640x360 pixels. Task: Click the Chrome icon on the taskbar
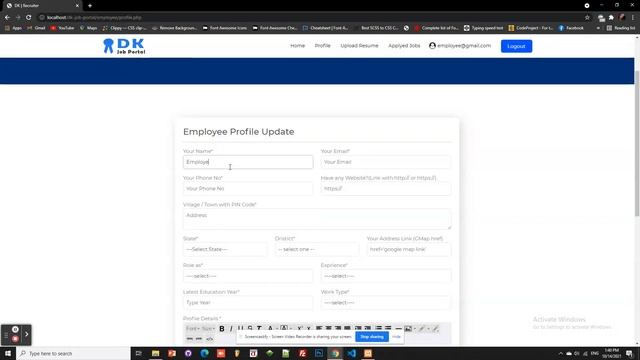pos(335,353)
